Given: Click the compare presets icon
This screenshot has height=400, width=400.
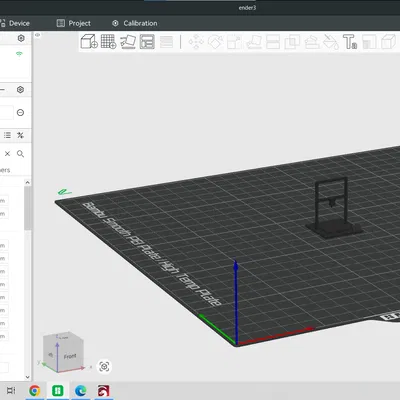Looking at the screenshot, I should click(20, 135).
